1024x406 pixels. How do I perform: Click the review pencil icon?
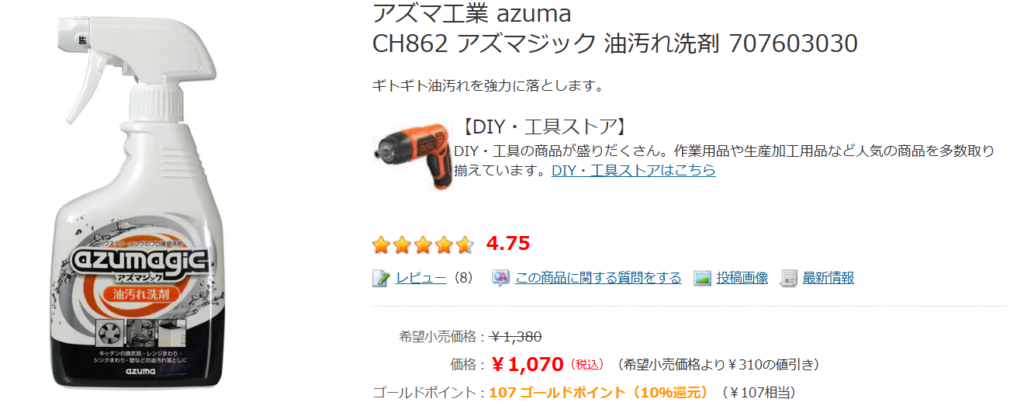click(381, 278)
